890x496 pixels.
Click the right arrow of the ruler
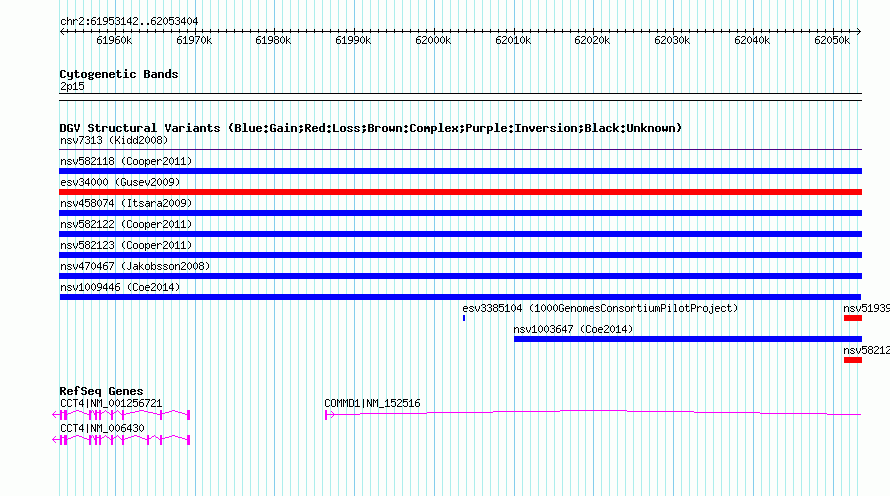(x=859, y=31)
